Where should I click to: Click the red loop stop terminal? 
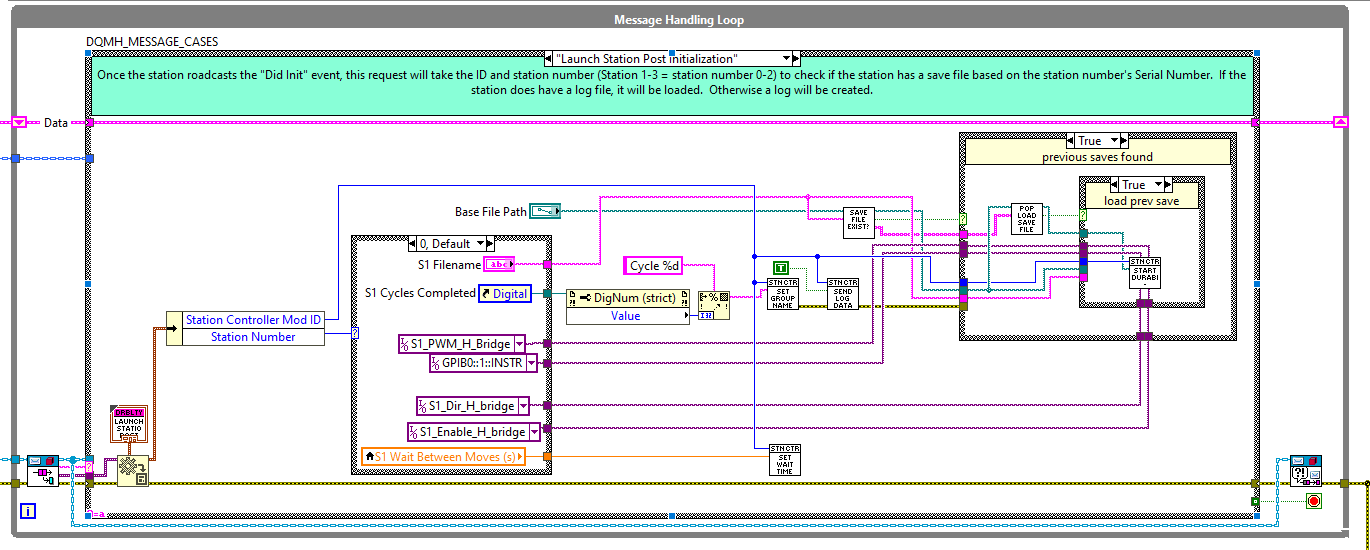click(1314, 499)
